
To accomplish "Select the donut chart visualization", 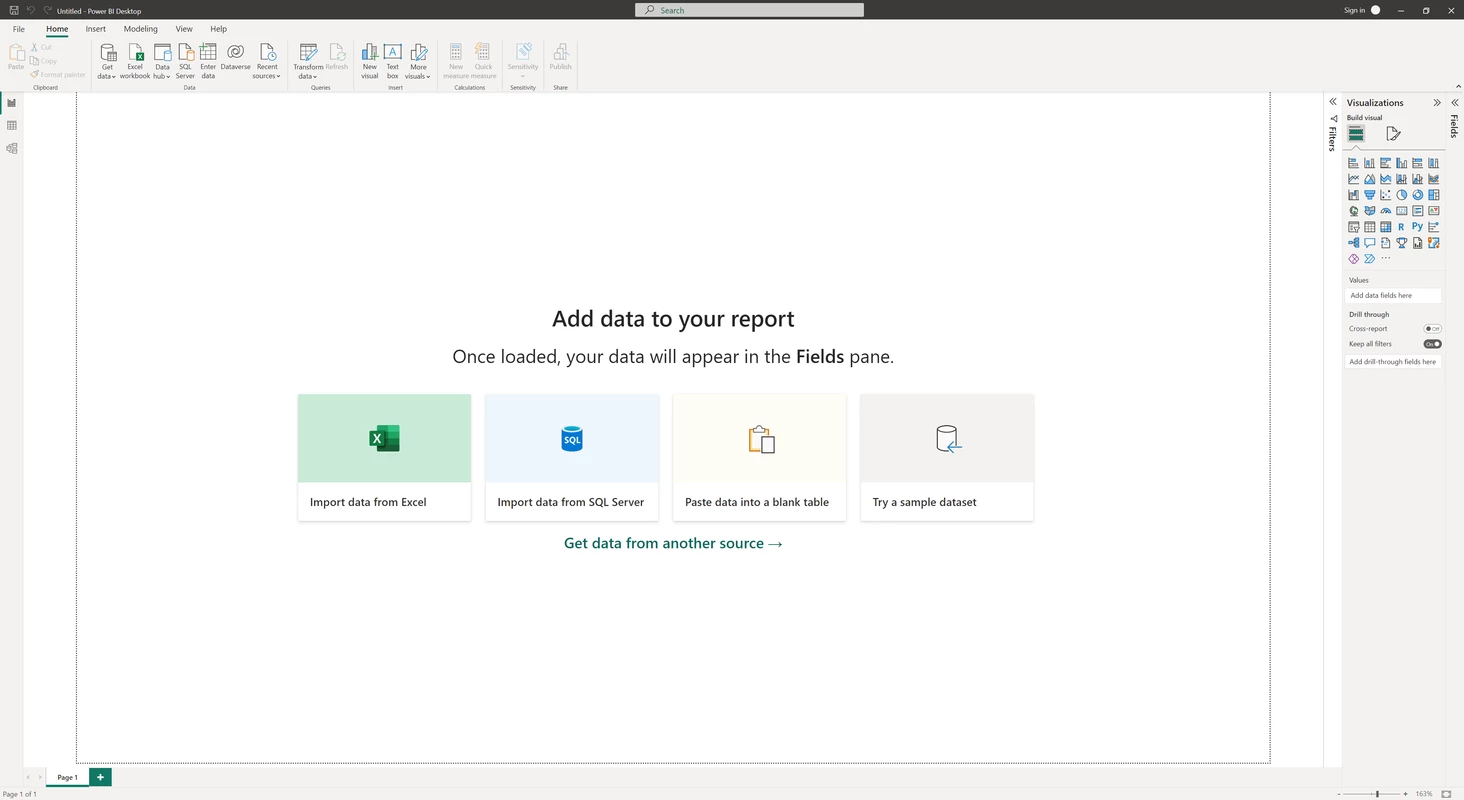I will click(1417, 195).
